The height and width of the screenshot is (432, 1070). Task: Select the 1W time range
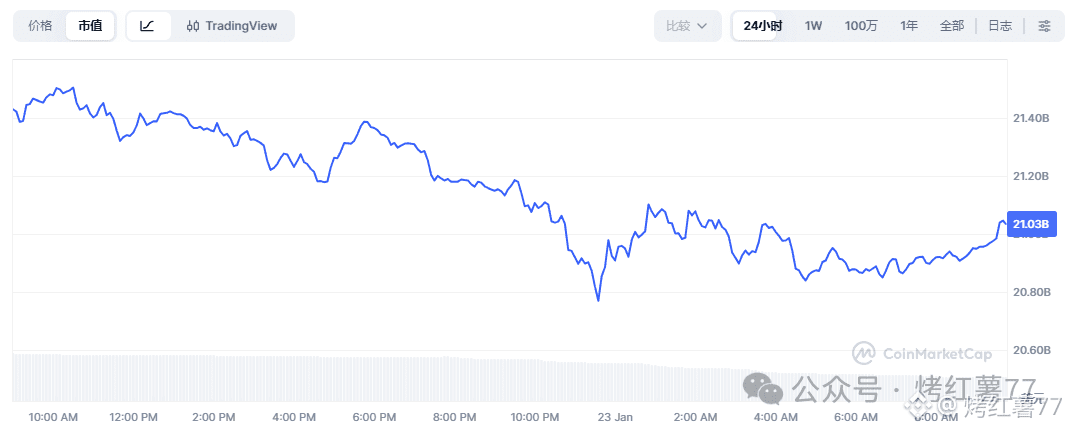[x=814, y=26]
